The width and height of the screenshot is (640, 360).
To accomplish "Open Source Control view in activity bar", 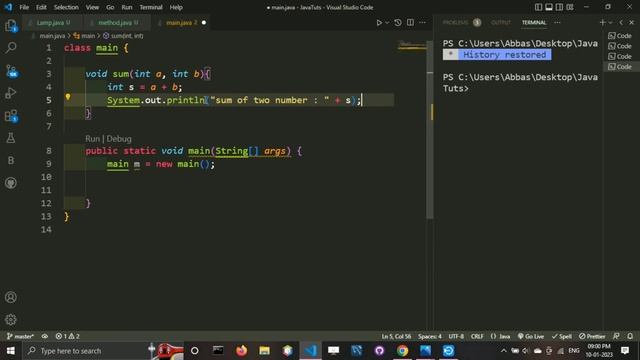I will coord(11,71).
